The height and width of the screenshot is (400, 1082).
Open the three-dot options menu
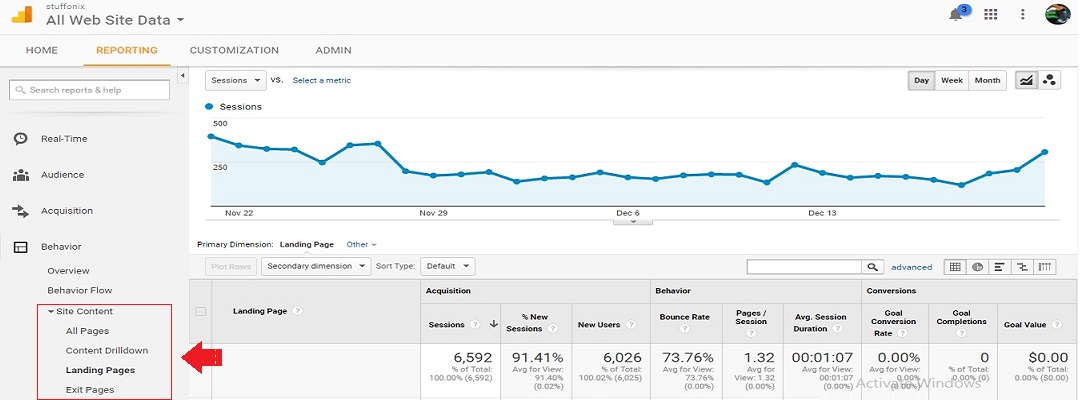tap(1023, 14)
